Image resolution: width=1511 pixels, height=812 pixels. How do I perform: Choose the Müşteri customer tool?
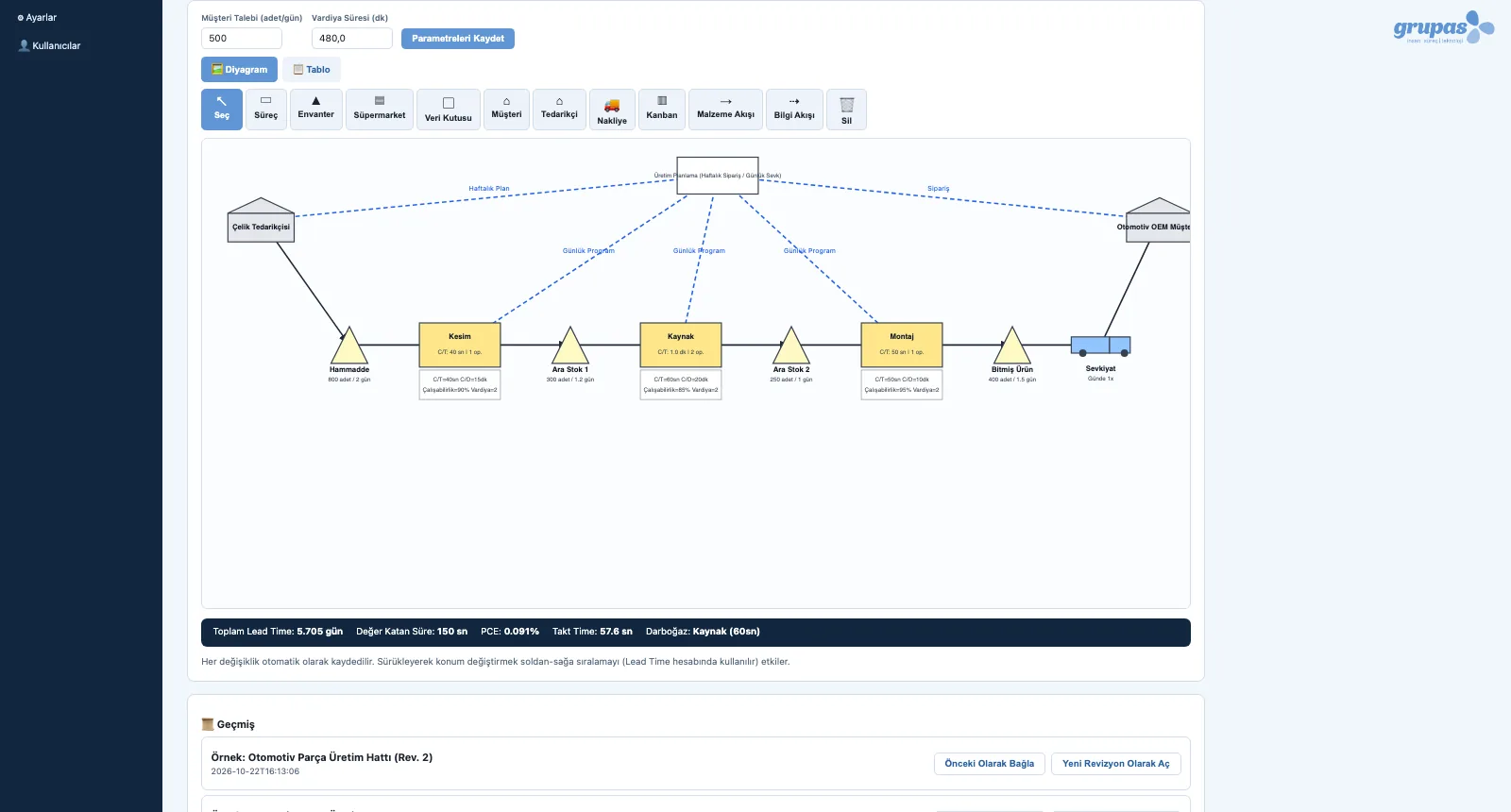[506, 110]
